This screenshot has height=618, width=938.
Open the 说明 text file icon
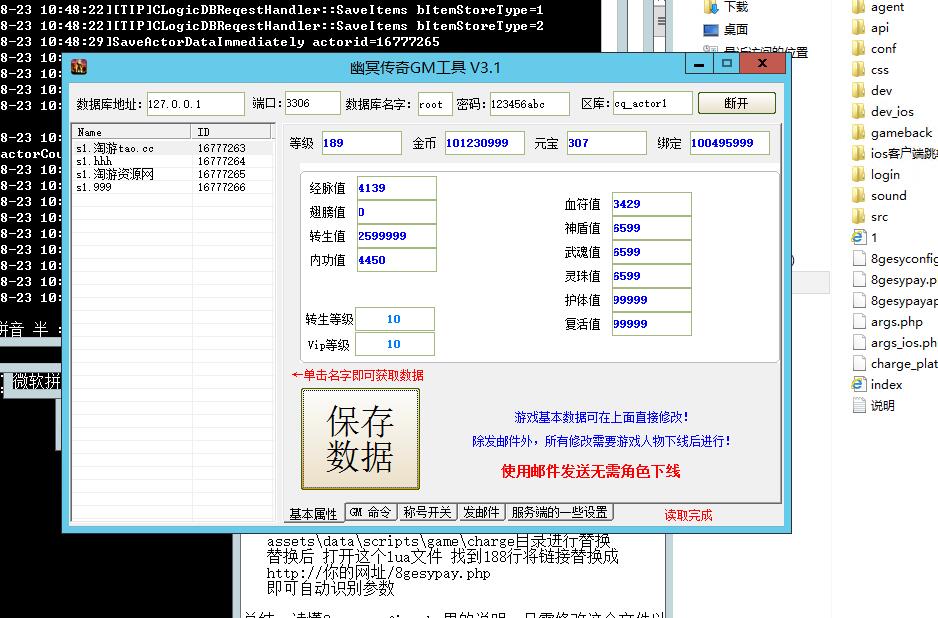(858, 405)
